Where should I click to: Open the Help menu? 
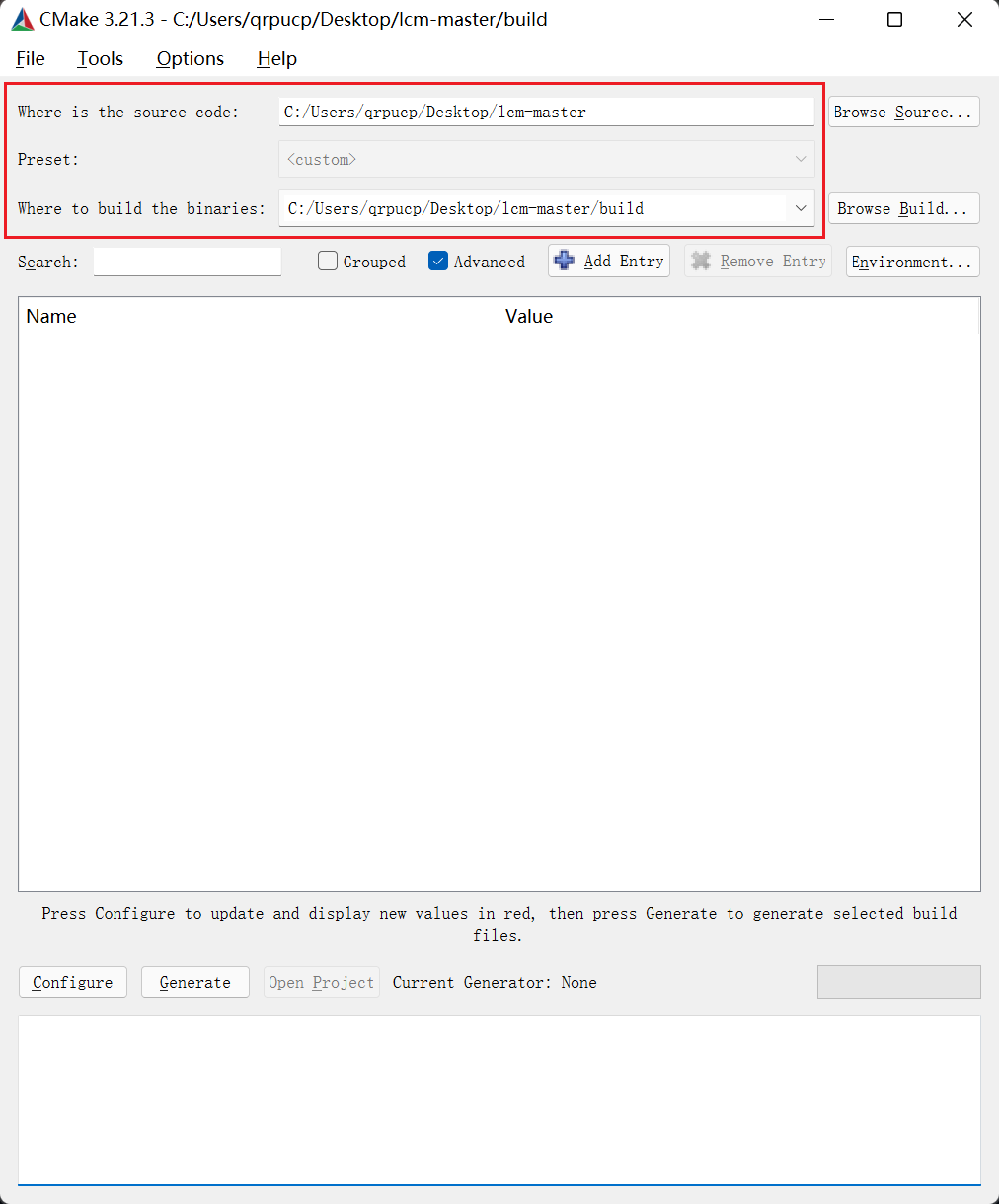277,58
